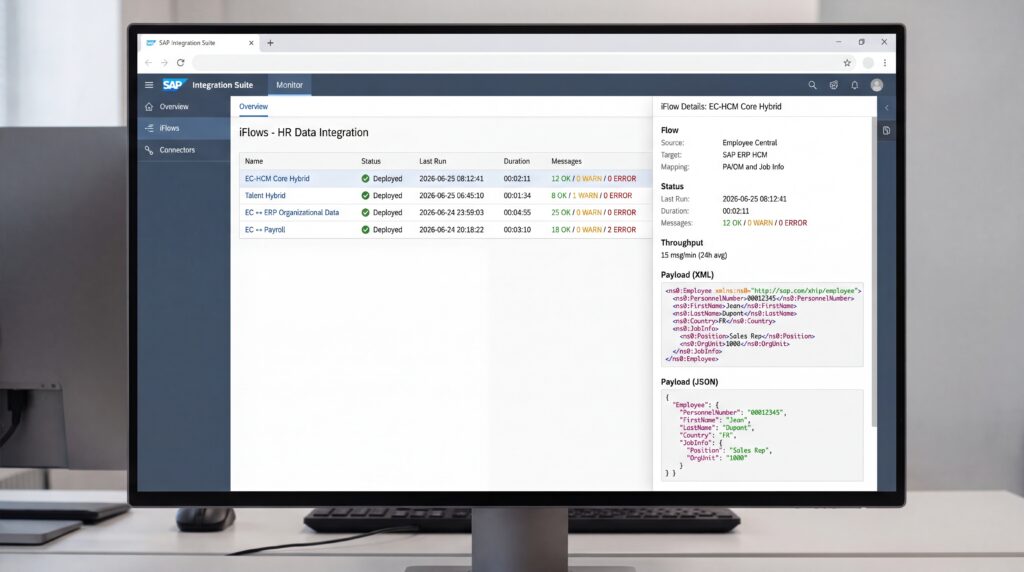Open the search icon in header
Screen dimensions: 1024x572
click(x=812, y=85)
